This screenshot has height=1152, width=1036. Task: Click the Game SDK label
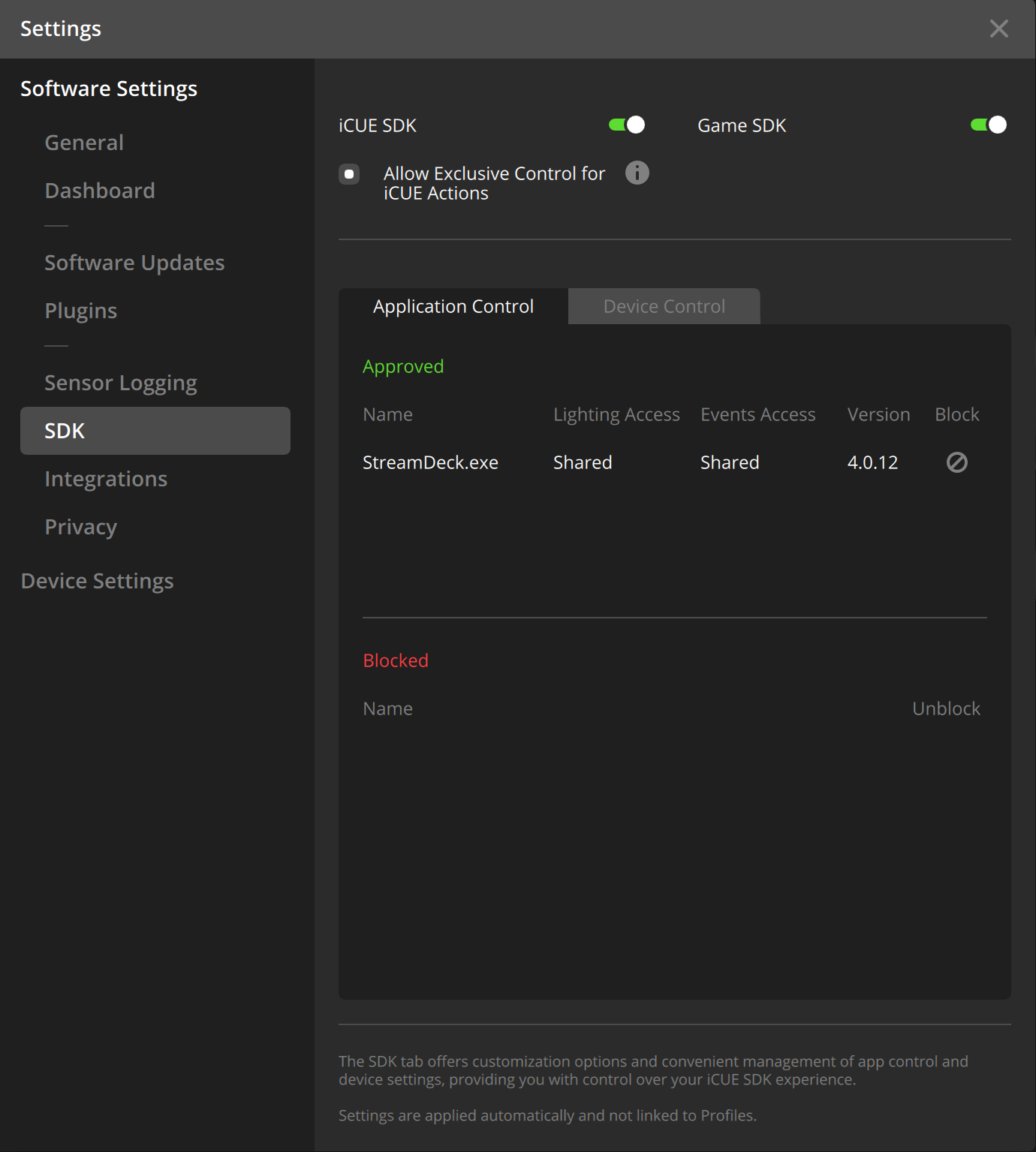click(x=742, y=125)
